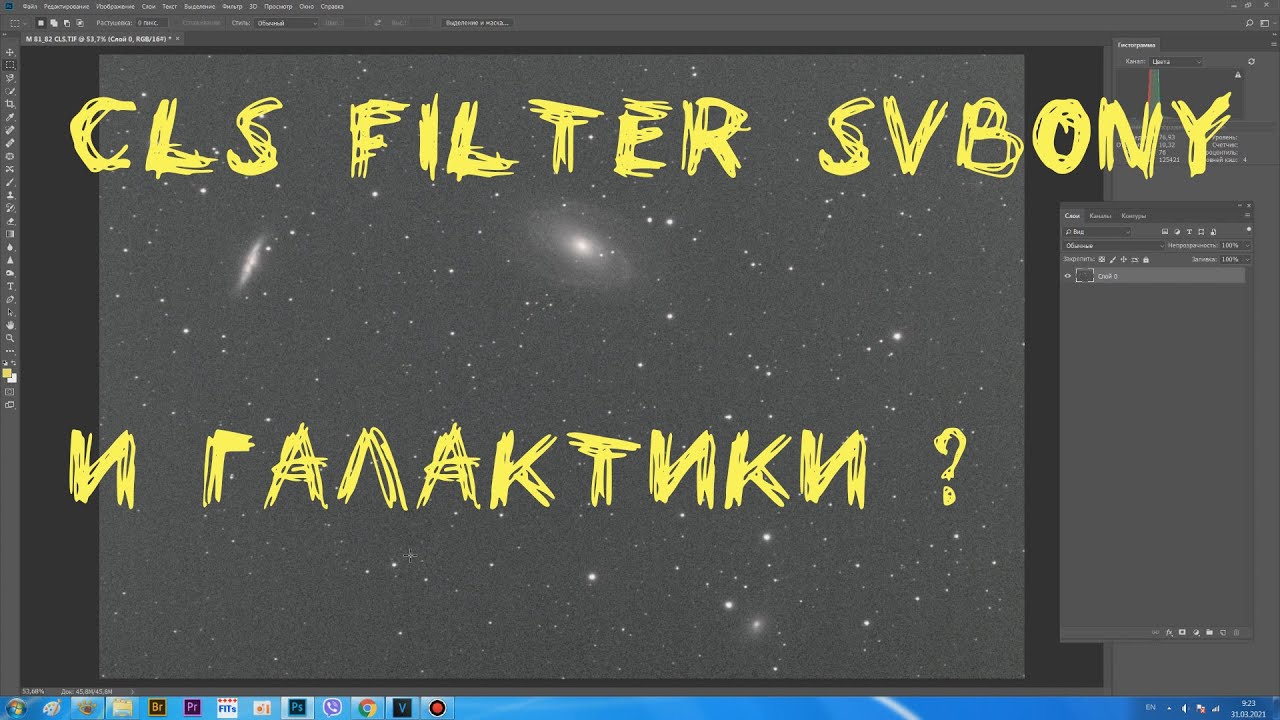Click Выделение и маска button
Viewport: 1280px width, 720px height.
[x=477, y=23]
